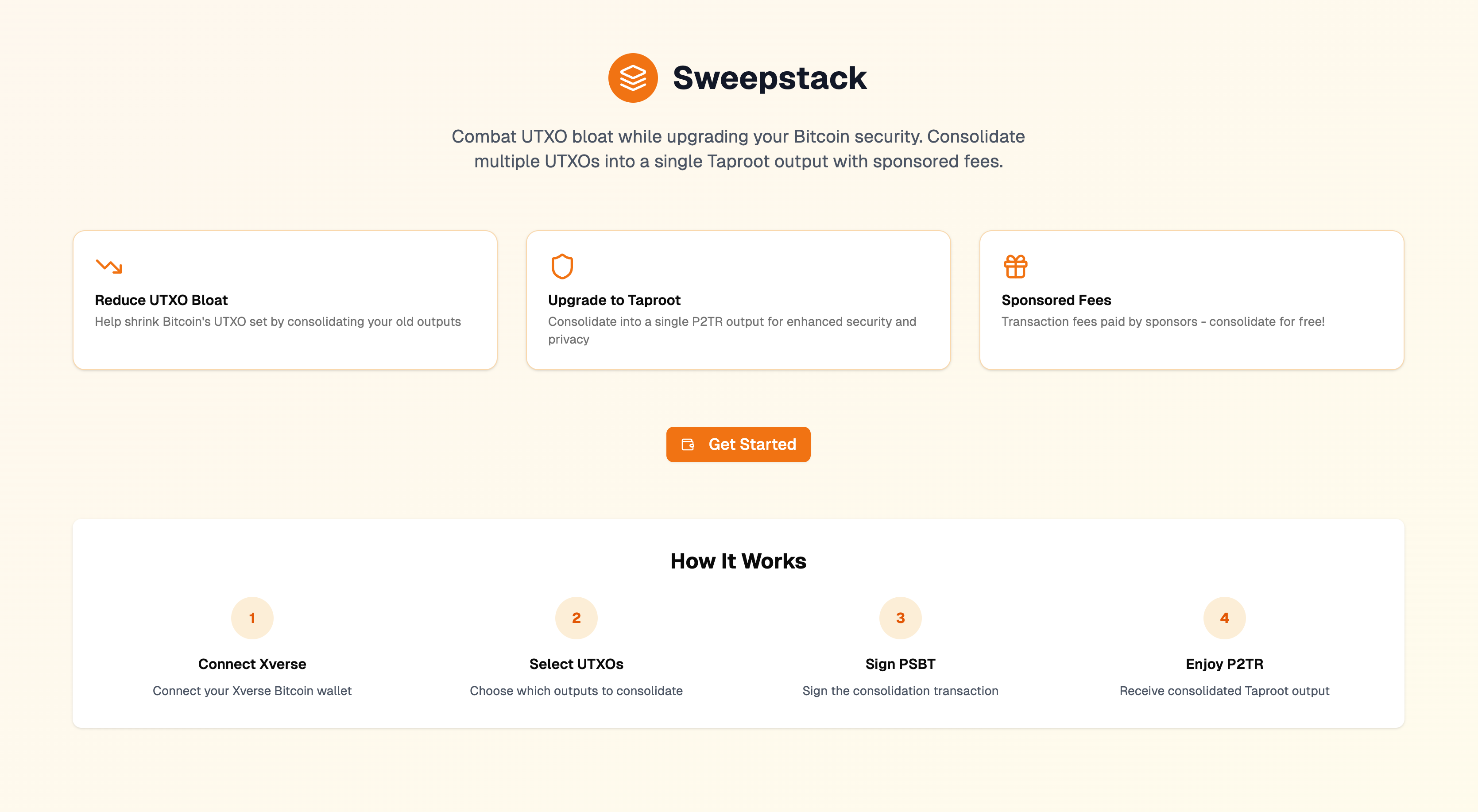
Task: Click step circle number 1
Action: (x=252, y=618)
